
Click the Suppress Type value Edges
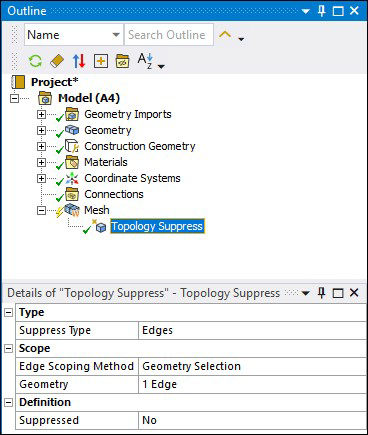tap(252, 330)
